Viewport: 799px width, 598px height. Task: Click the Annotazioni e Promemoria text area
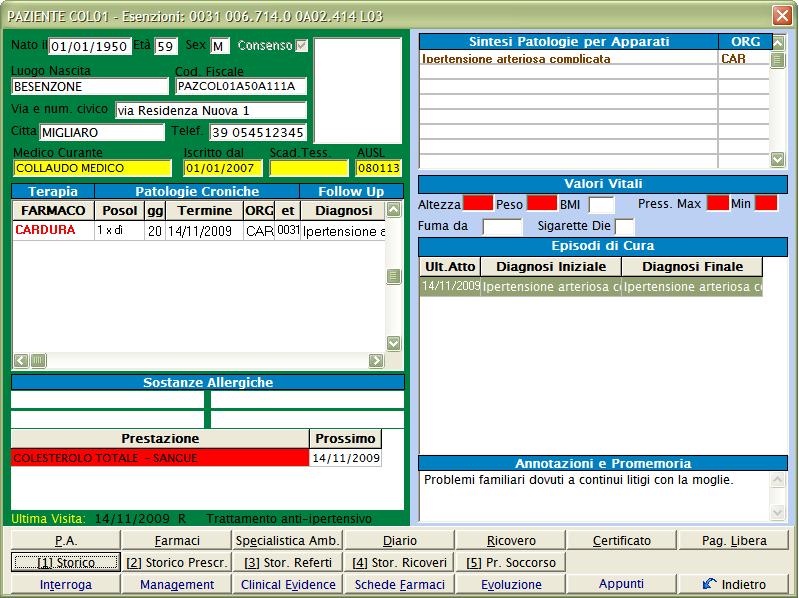pos(594,496)
